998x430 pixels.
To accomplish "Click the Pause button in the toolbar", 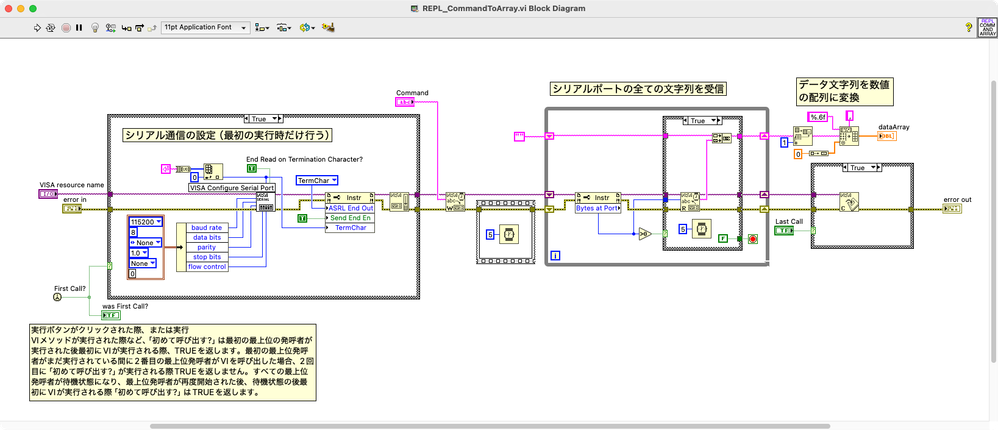I will (79, 28).
